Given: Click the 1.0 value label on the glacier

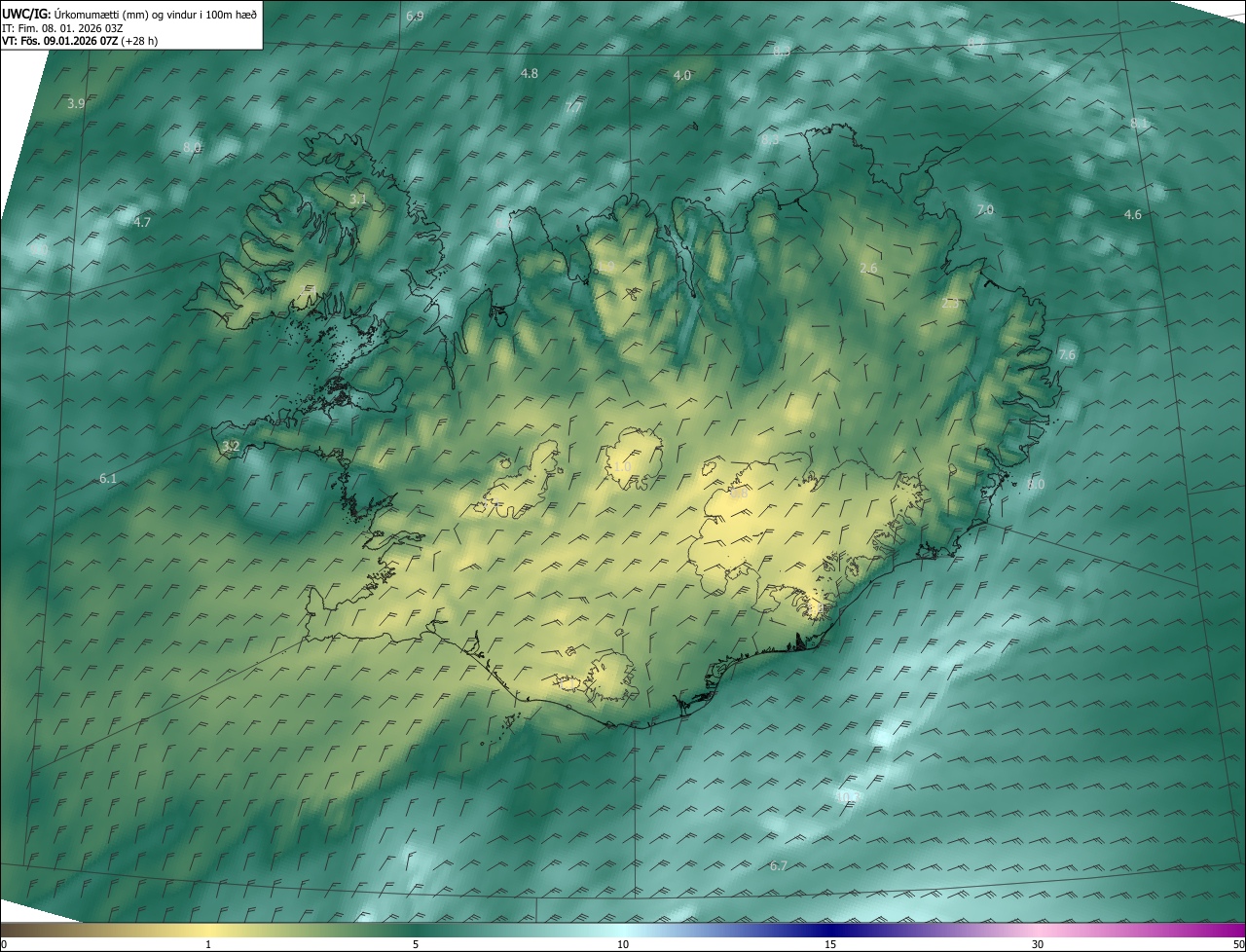Looking at the screenshot, I should point(622,468).
